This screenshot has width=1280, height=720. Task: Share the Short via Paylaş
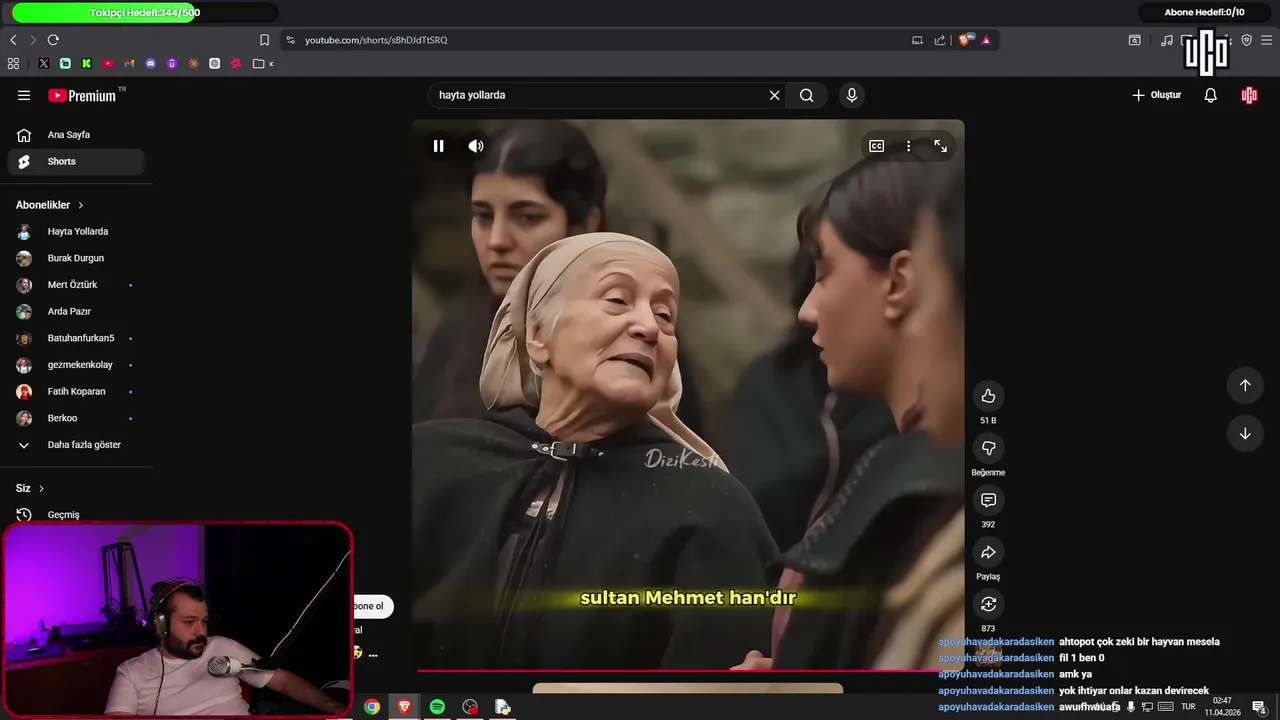click(988, 552)
